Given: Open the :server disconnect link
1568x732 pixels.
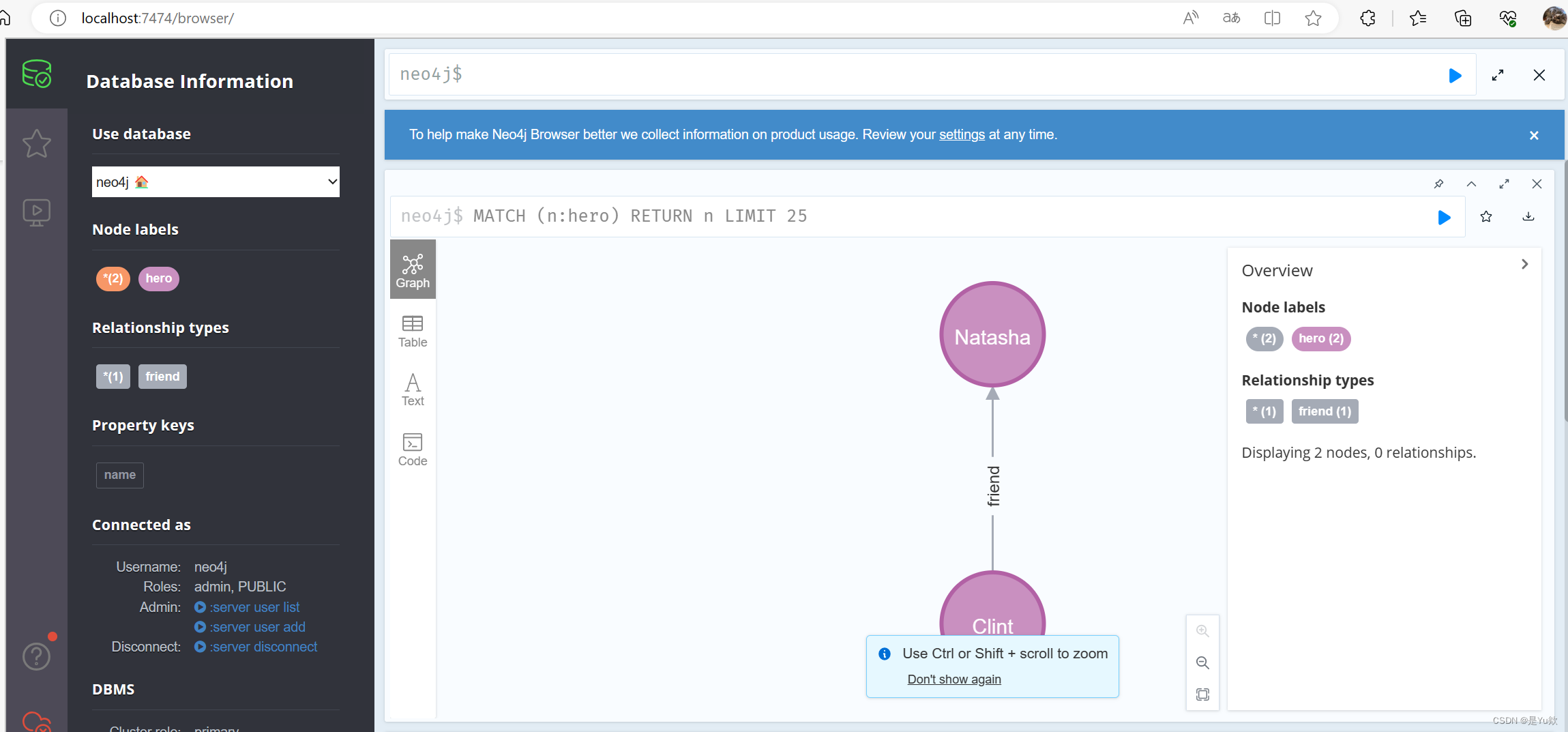Looking at the screenshot, I should point(263,647).
